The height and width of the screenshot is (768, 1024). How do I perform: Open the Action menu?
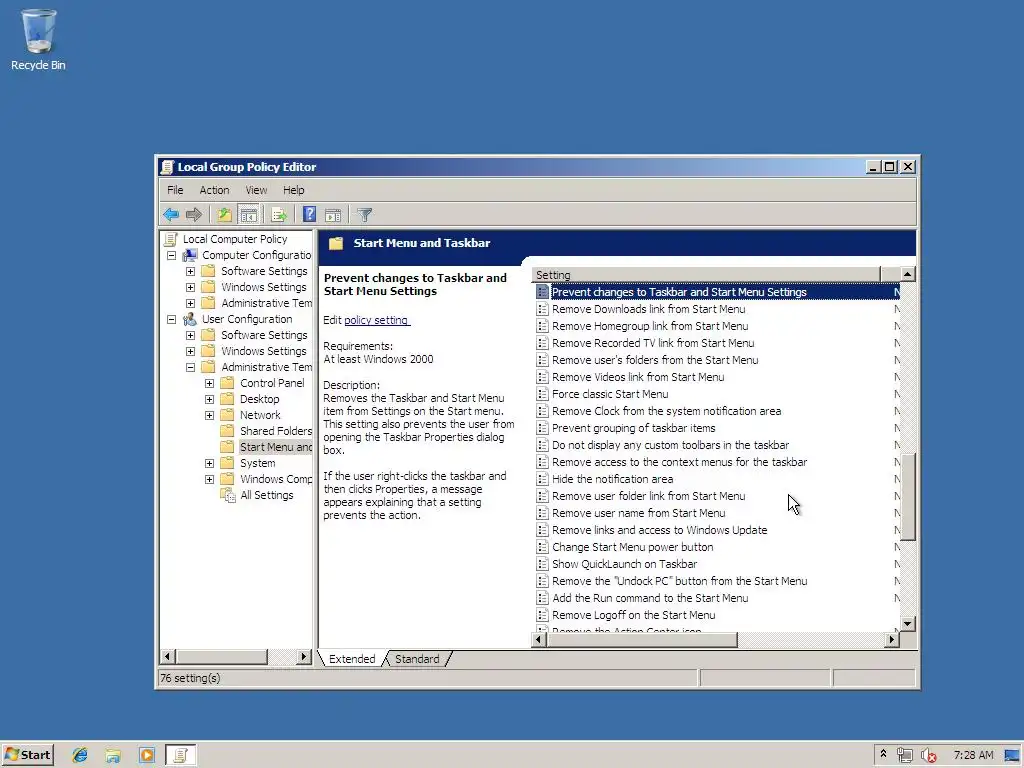click(x=214, y=190)
